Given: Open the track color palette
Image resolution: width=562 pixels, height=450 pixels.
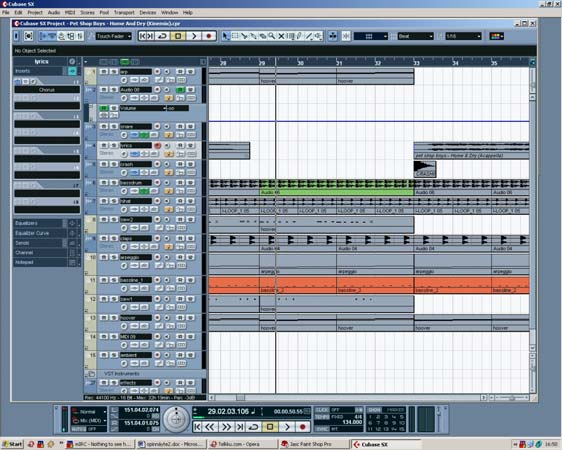Looking at the screenshot, I should point(497,36).
